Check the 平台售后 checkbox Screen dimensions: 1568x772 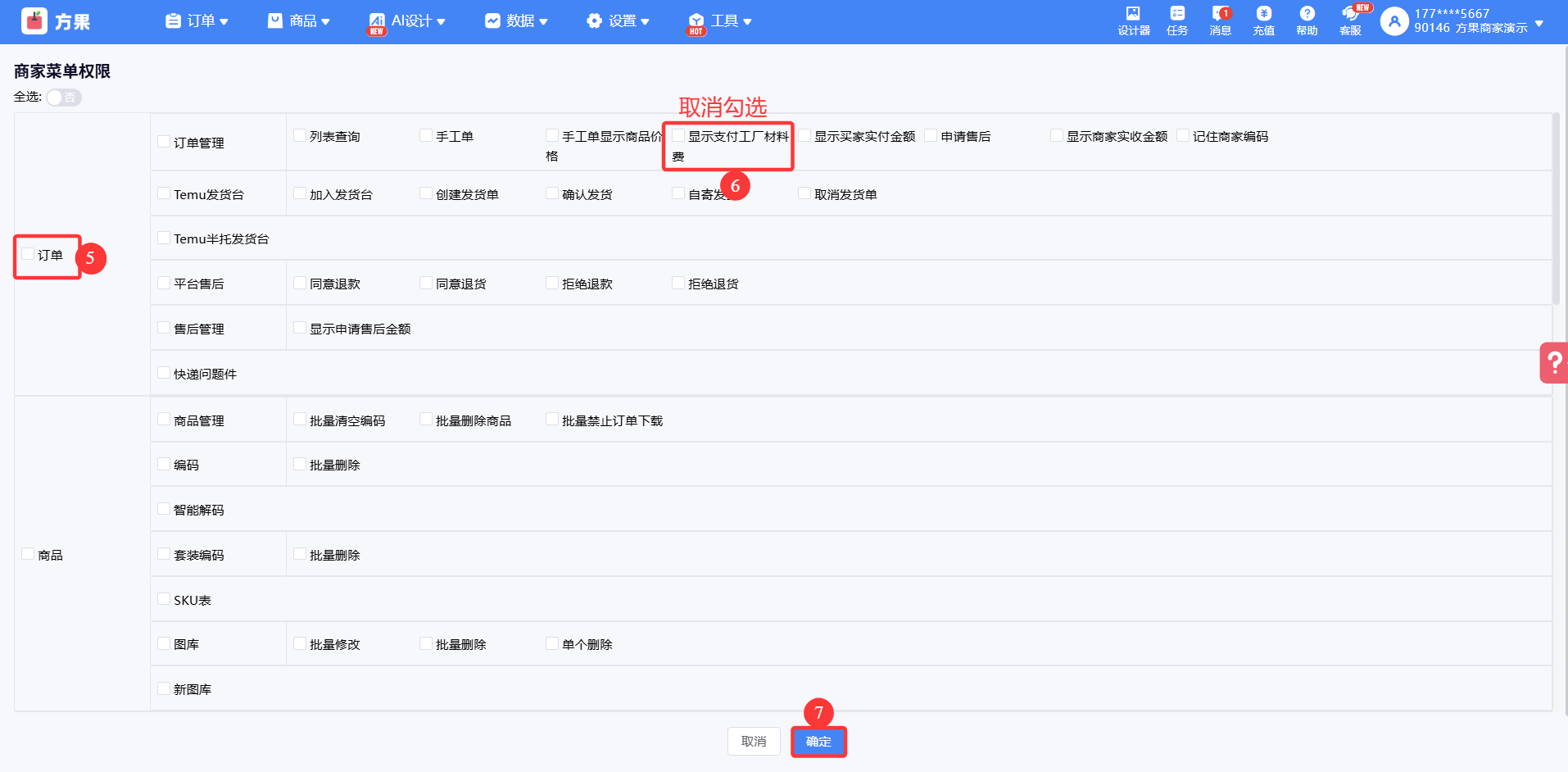(164, 283)
